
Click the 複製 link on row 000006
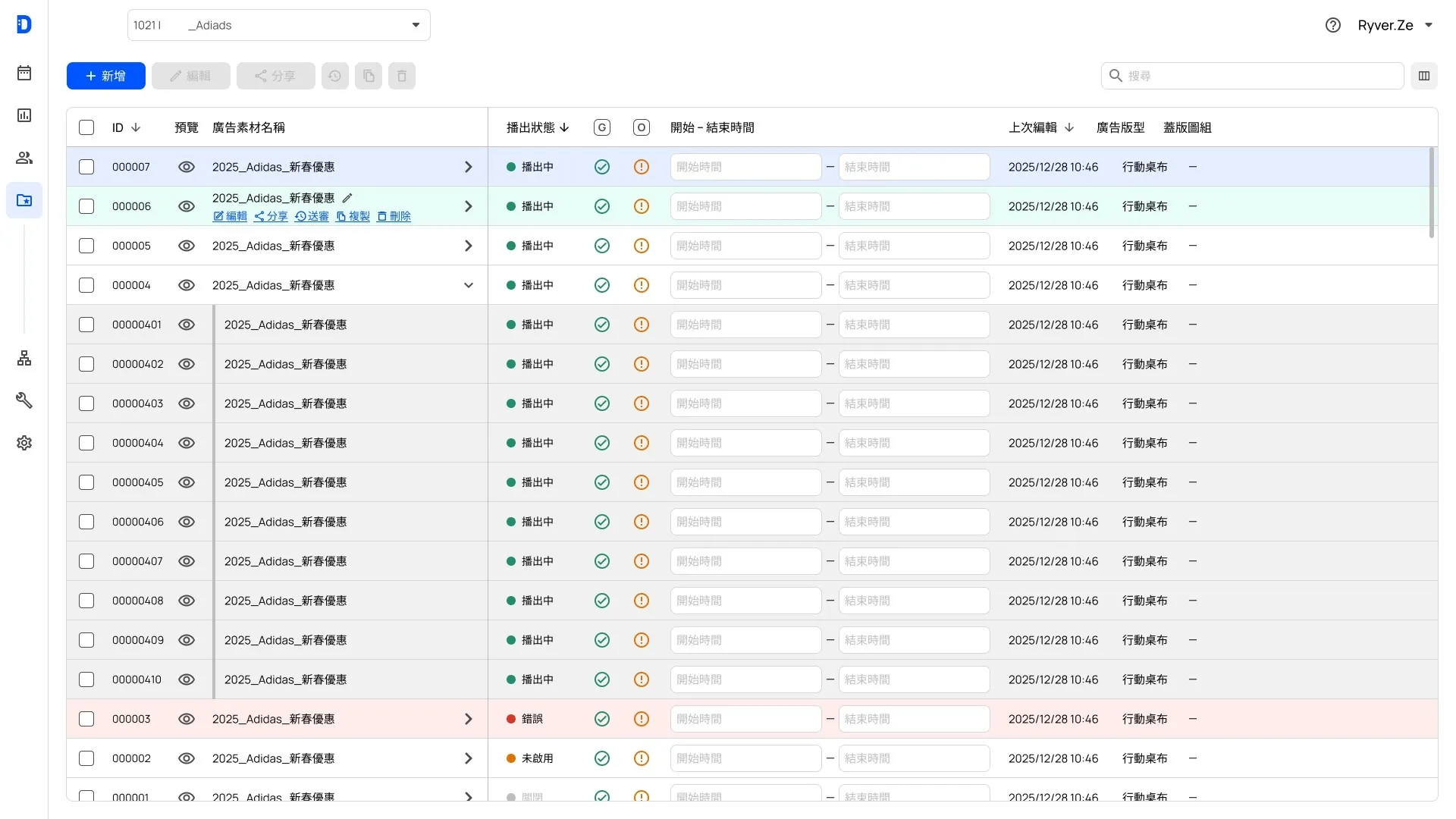353,216
